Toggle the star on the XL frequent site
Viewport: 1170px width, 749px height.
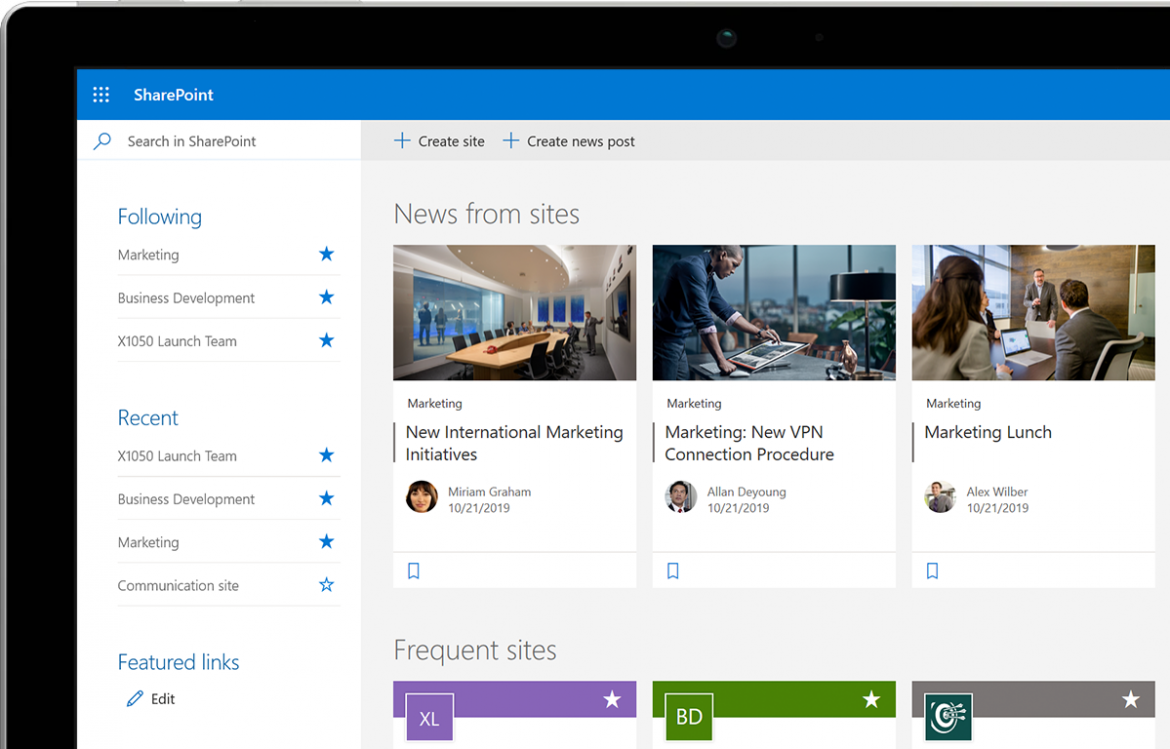[x=612, y=700]
